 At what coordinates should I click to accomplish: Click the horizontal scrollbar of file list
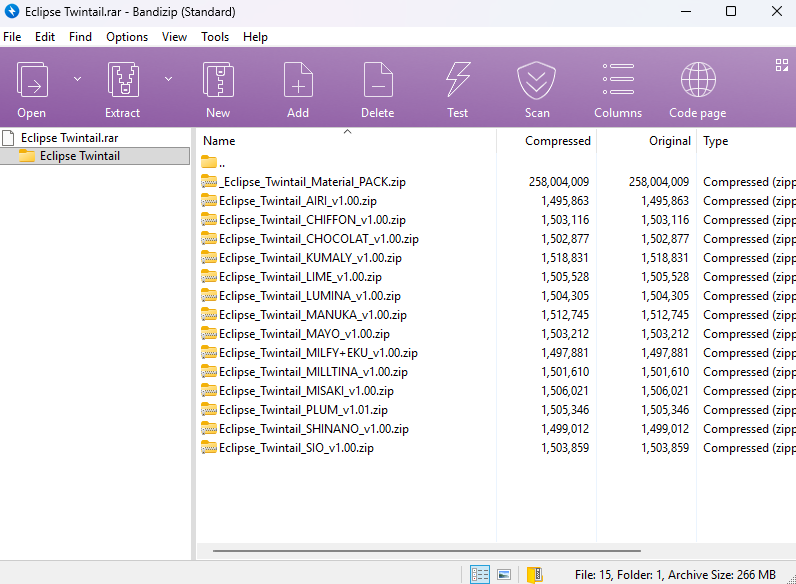(x=426, y=550)
